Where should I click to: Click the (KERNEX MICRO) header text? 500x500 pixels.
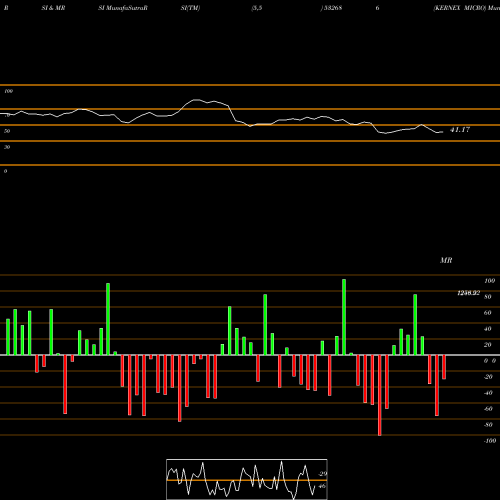click(459, 8)
